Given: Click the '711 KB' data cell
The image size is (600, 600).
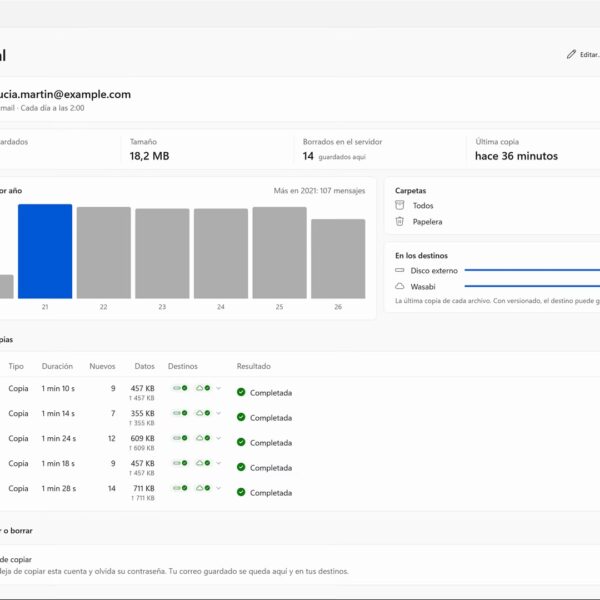Looking at the screenshot, I should pyautogui.click(x=143, y=488).
